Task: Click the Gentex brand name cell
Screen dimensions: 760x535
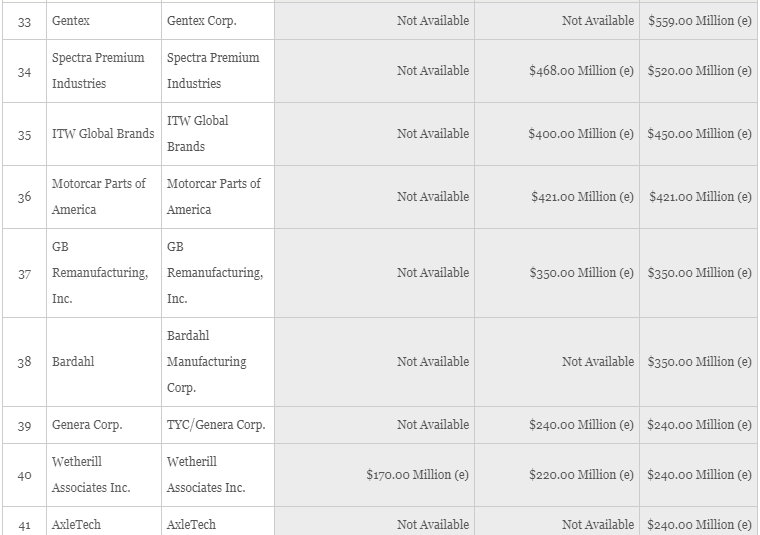Action: coord(104,21)
